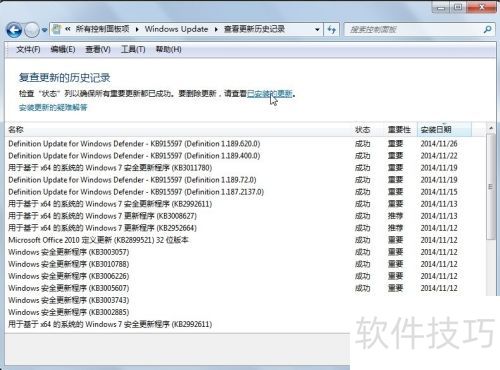Expand arrow after Windows Update breadcrumb

[216, 29]
